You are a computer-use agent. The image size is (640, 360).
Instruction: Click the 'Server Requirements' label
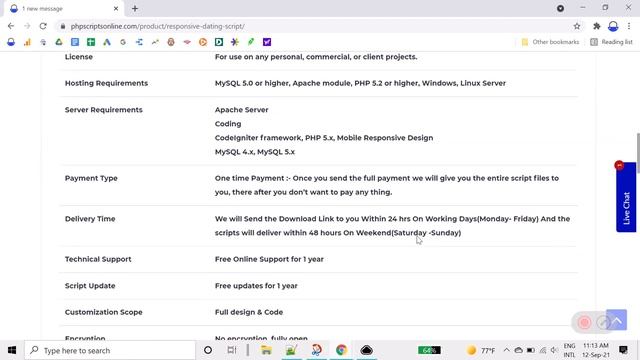click(103, 110)
